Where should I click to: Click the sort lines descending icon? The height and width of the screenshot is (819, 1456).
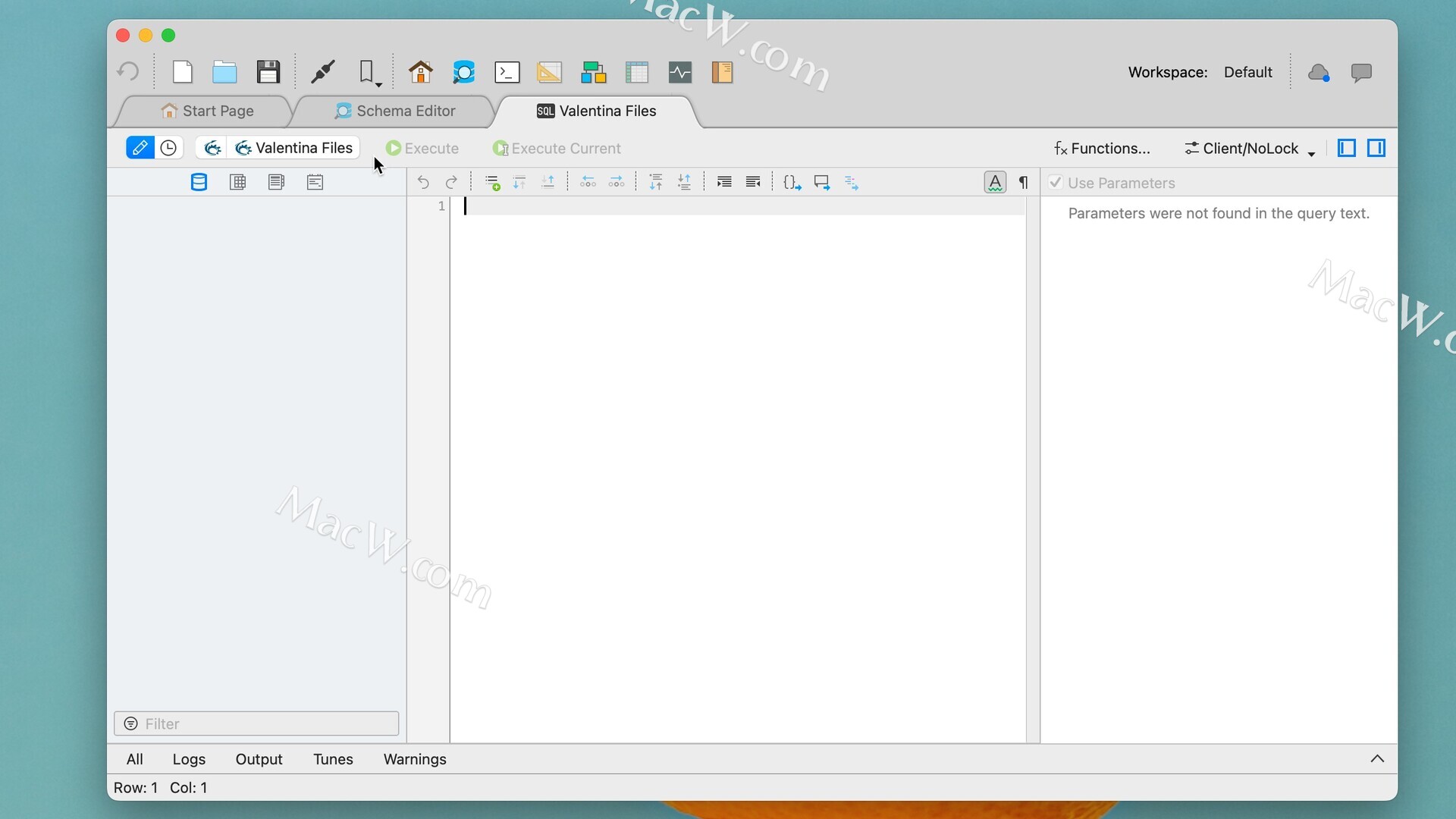[x=684, y=182]
